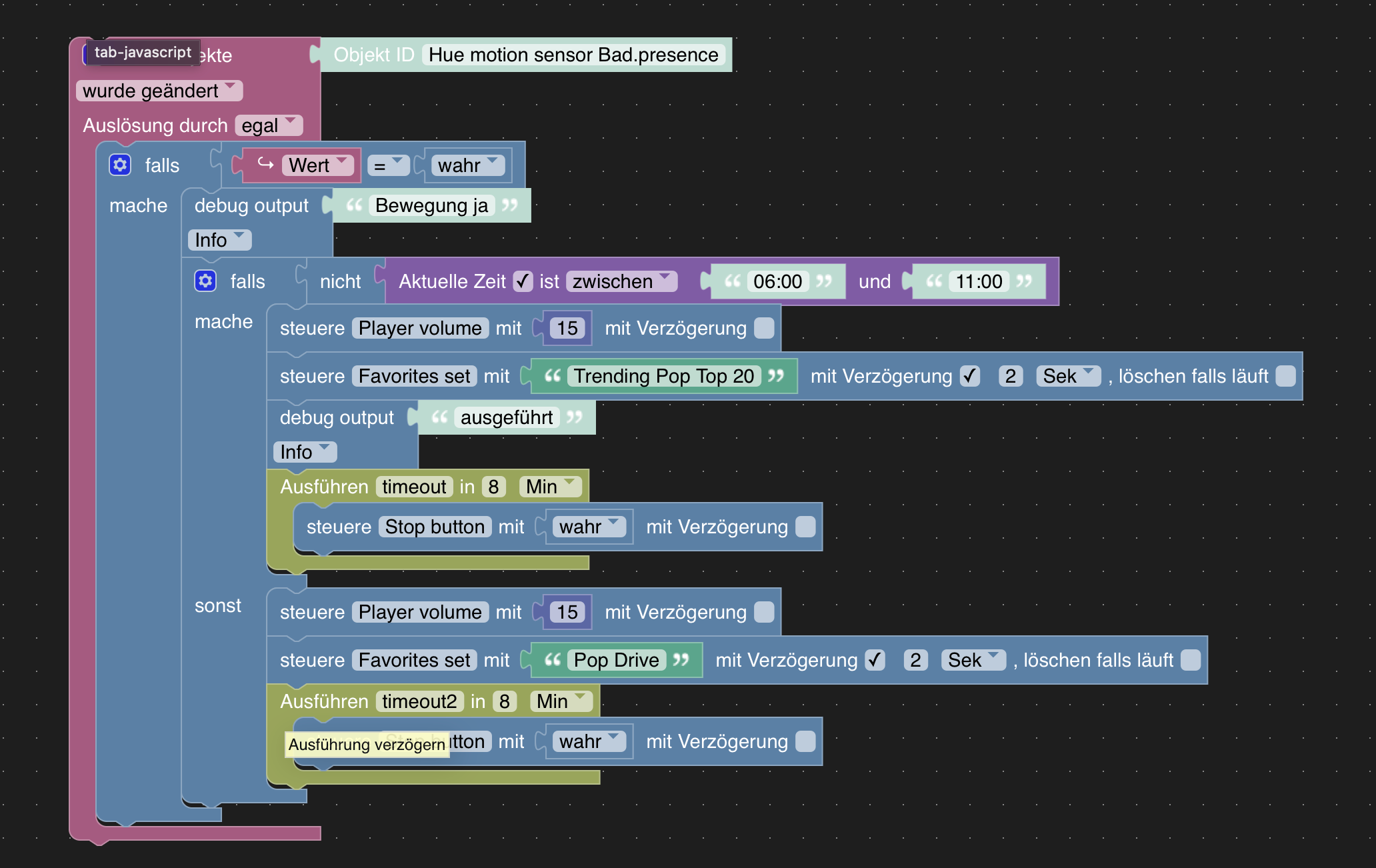Viewport: 1376px width, 868px height.
Task: Open the zwischen comparison dropdown
Action: point(621,281)
